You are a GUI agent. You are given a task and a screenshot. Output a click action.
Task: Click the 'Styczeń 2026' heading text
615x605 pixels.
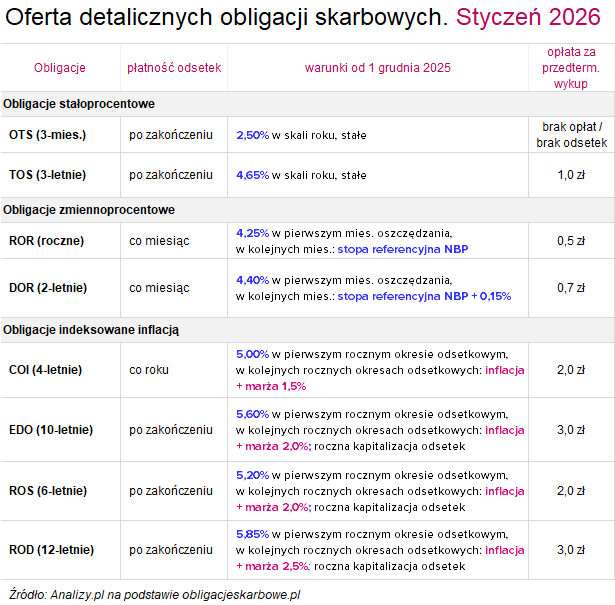click(531, 17)
